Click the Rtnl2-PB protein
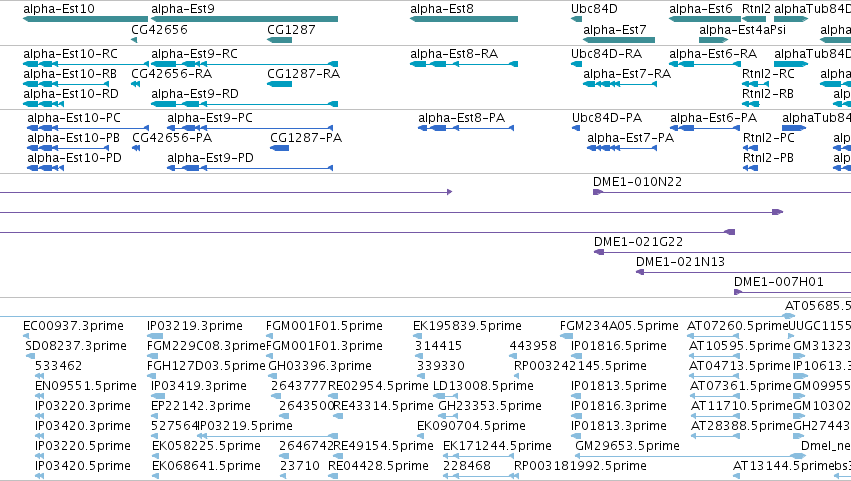The height and width of the screenshot is (481, 851). tap(750, 168)
